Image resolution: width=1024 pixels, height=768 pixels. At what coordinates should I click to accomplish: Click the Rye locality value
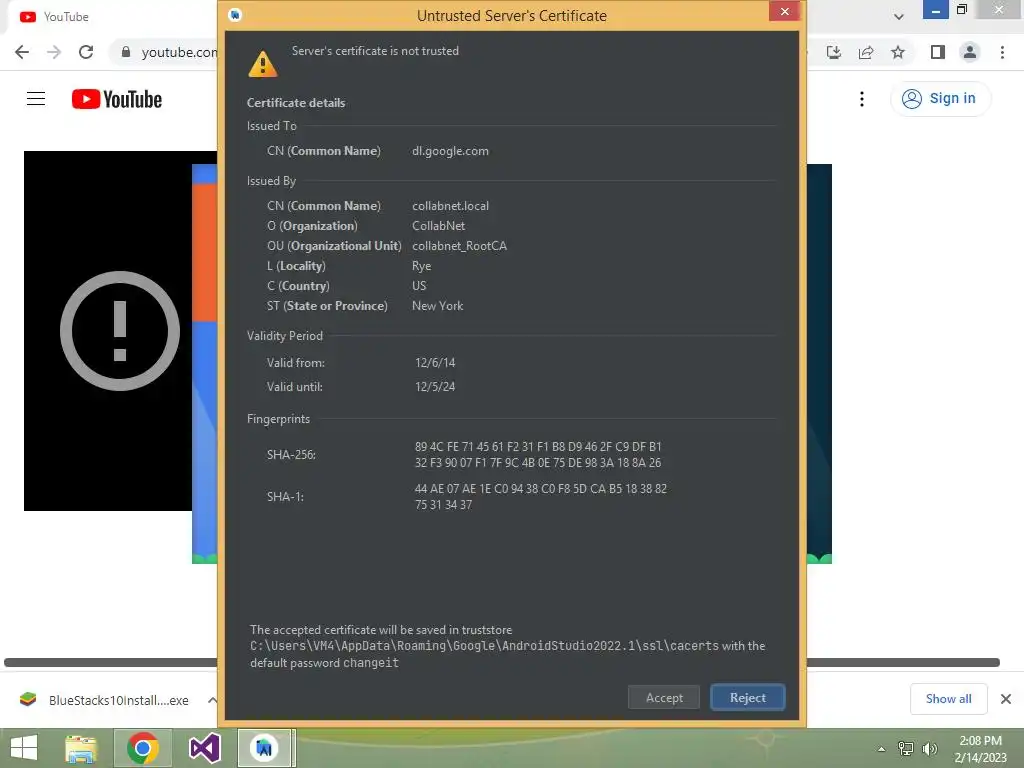421,266
